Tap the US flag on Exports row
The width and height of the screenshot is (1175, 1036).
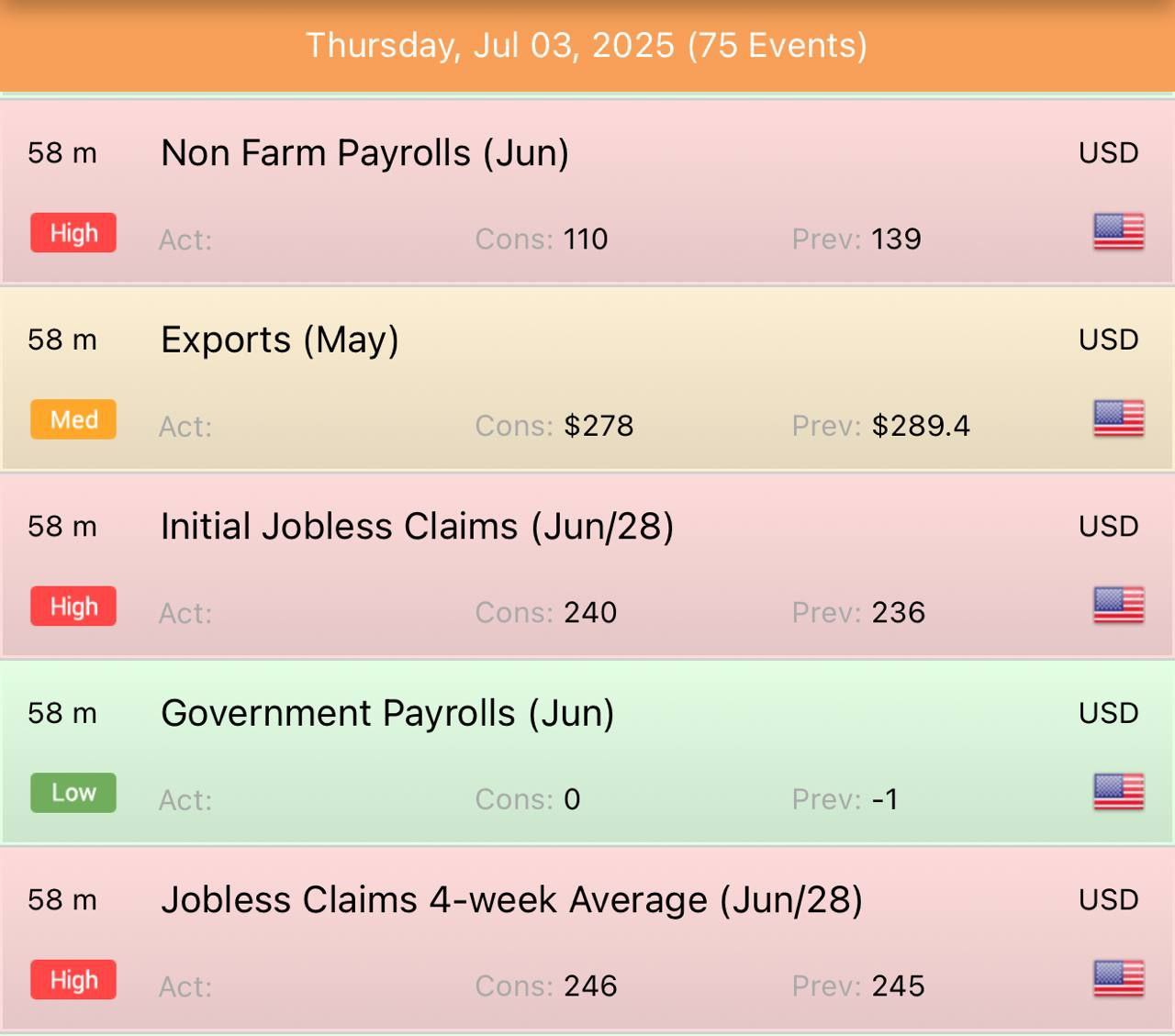click(x=1118, y=419)
